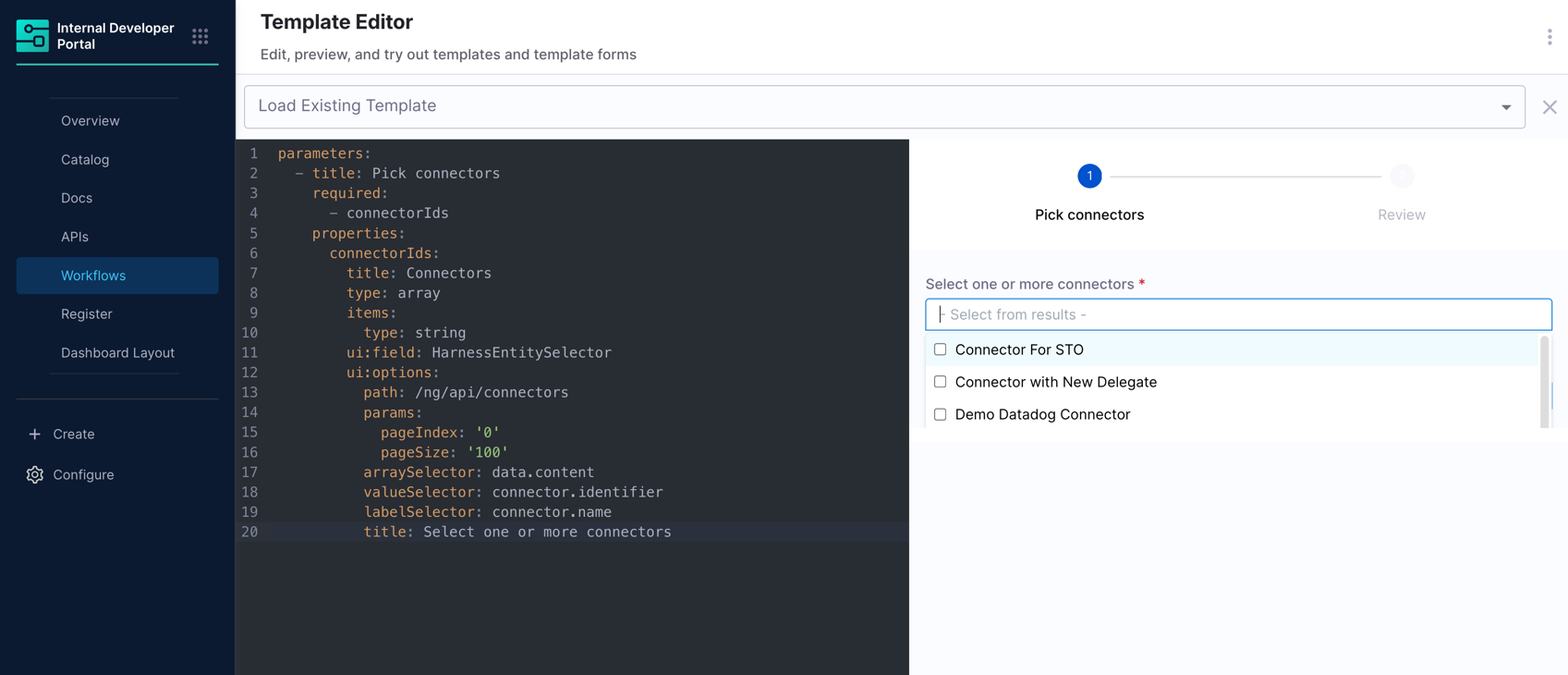Navigate to Dashboard Layout
1568x675 pixels.
pyautogui.click(x=117, y=352)
